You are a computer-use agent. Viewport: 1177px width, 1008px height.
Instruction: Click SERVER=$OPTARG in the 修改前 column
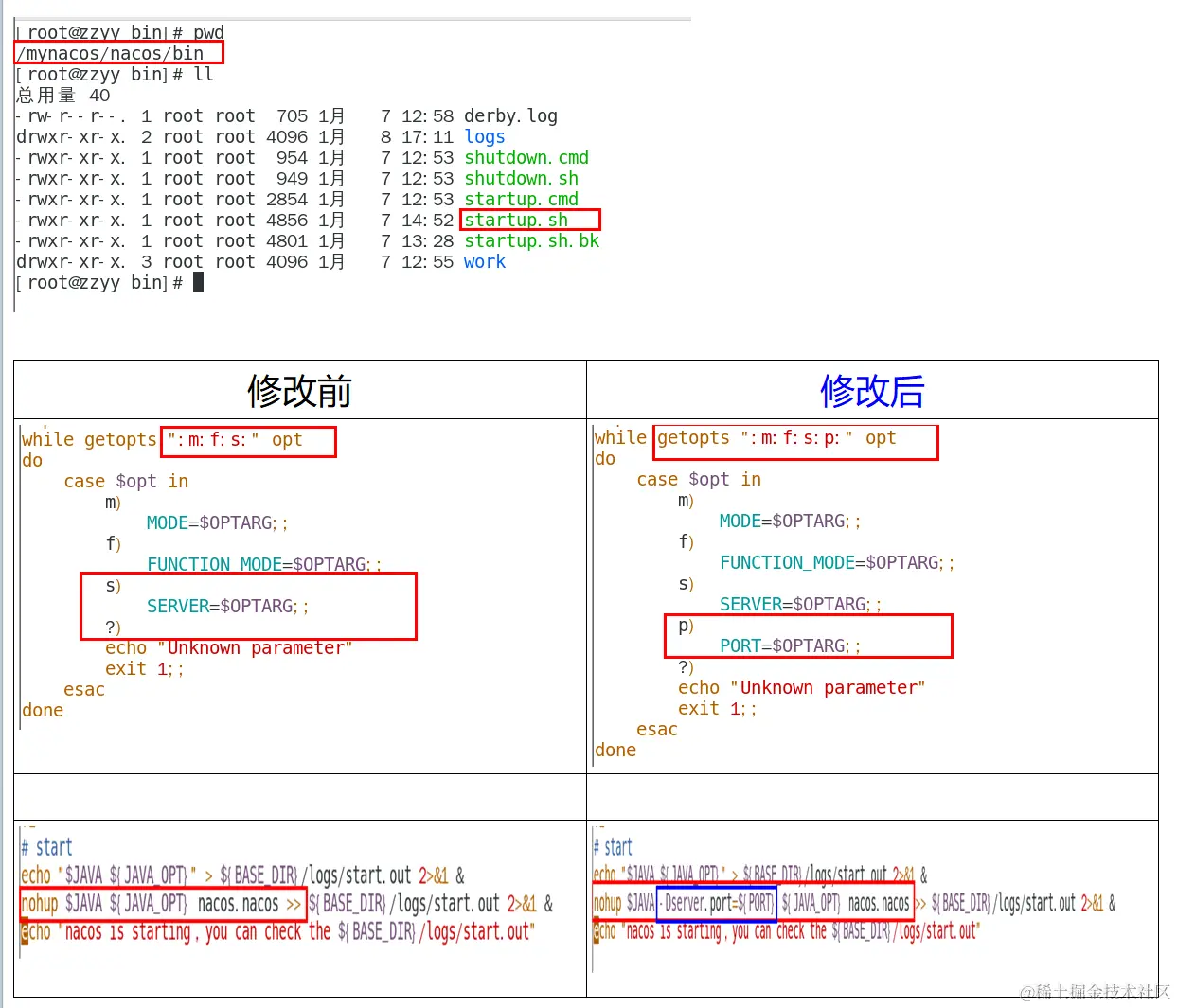click(227, 607)
